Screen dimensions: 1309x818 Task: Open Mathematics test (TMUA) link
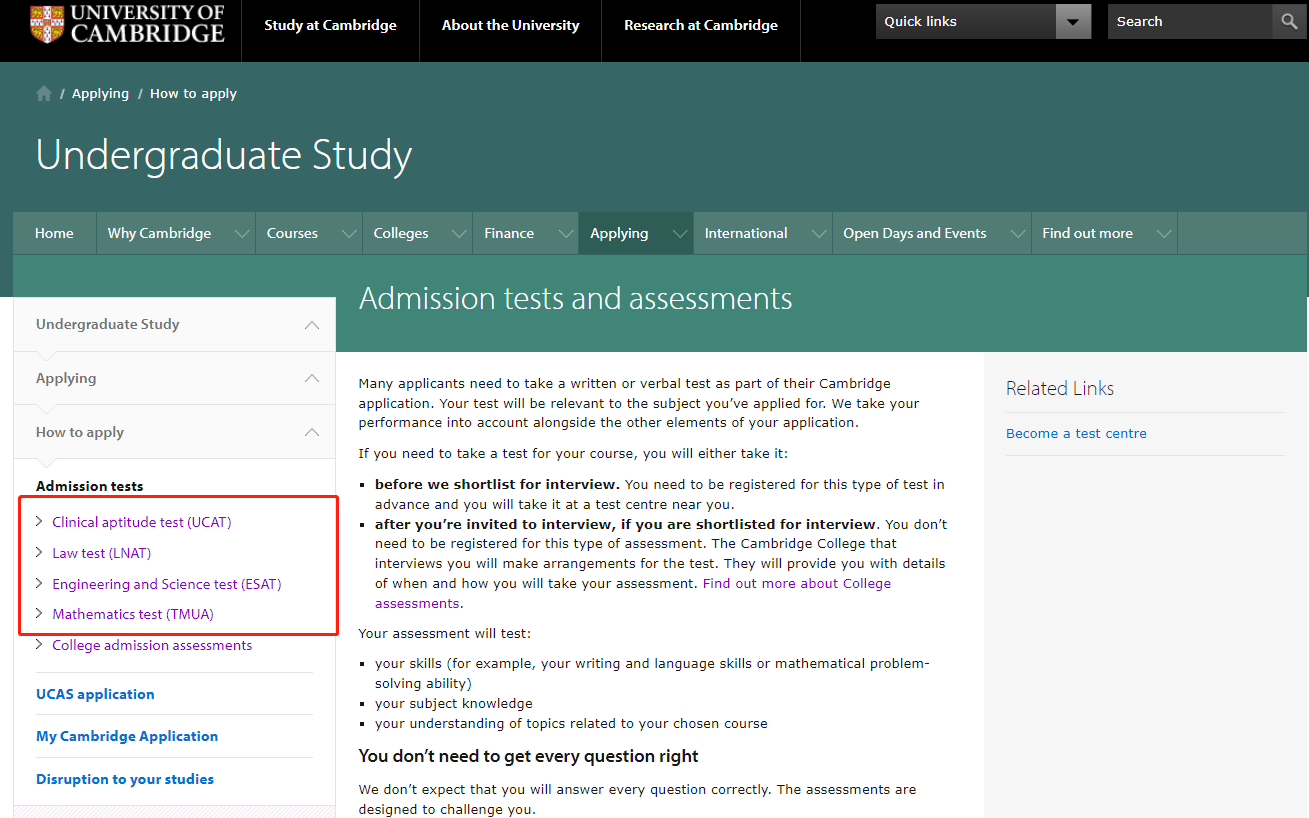tap(133, 614)
